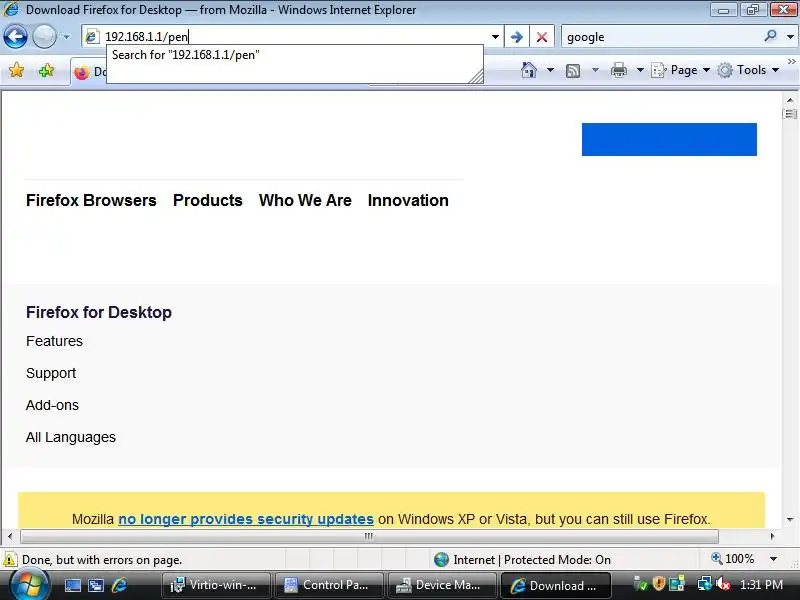The image size is (800, 600).
Task: Click the Download taskbar button
Action: 556,585
